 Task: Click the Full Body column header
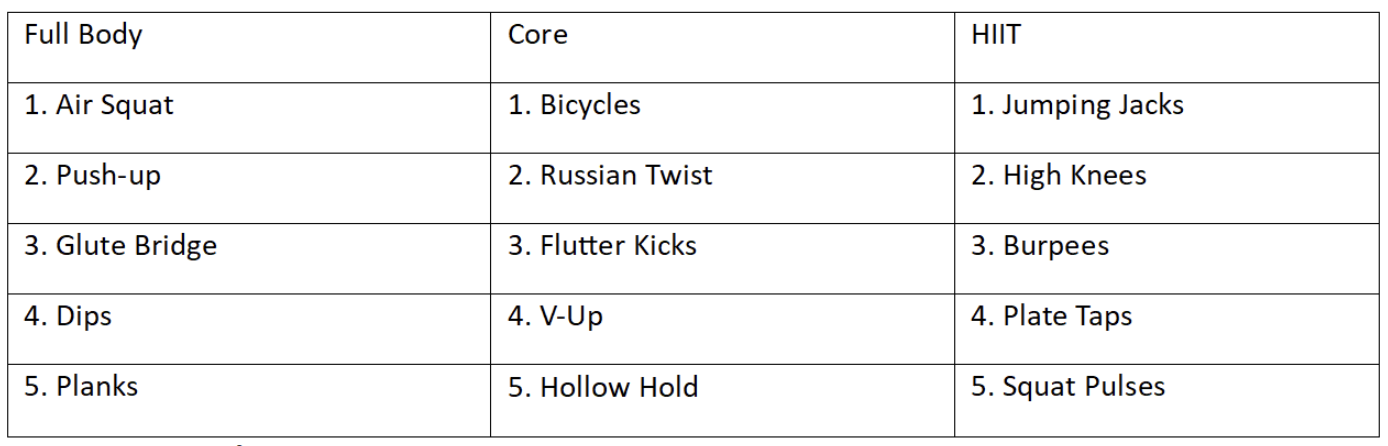84,36
